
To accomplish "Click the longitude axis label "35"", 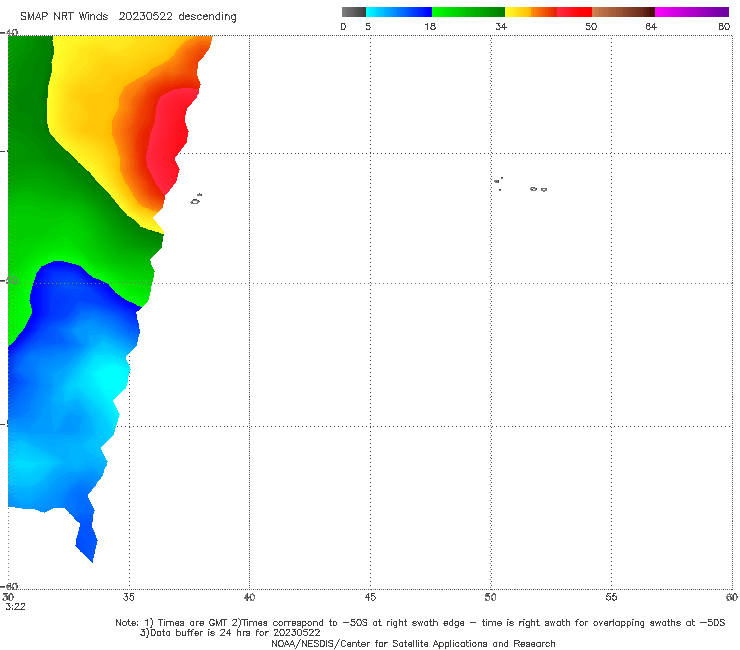I will 128,597.
